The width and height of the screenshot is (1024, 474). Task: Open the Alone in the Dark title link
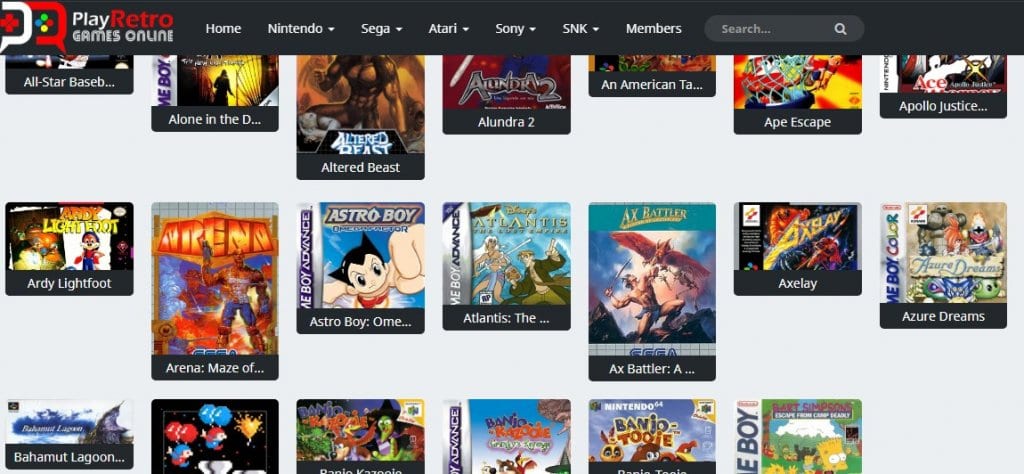[x=215, y=119]
